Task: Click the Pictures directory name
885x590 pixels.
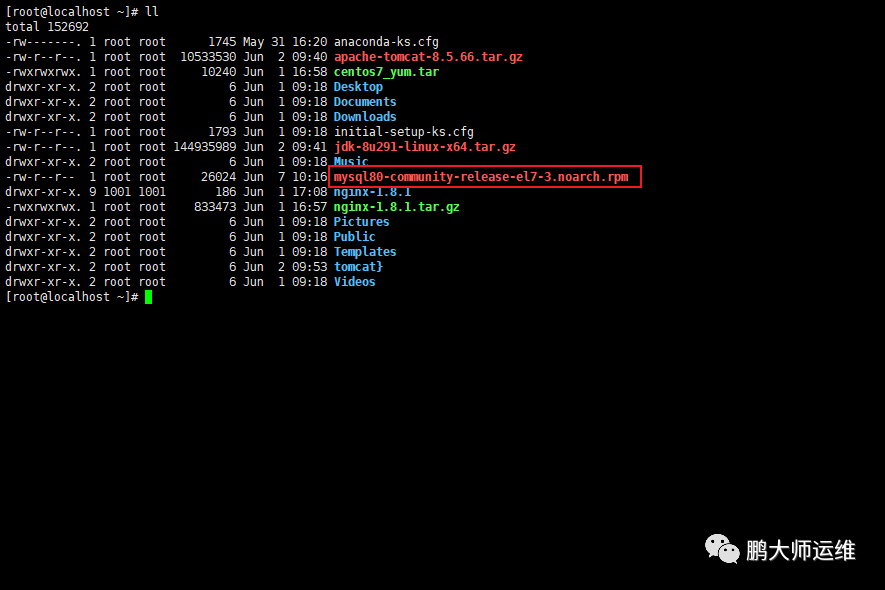Action: [361, 222]
